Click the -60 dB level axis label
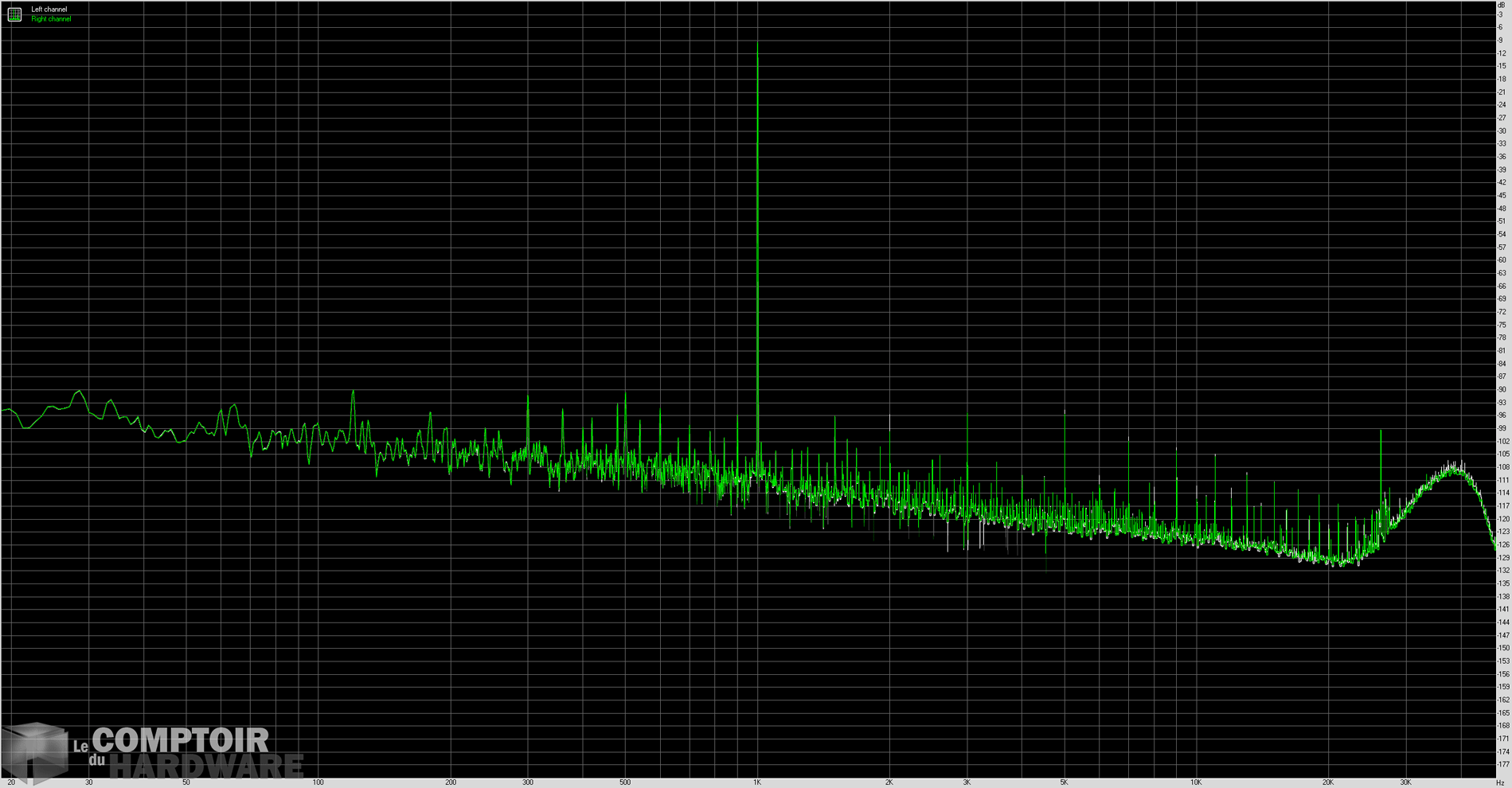 click(x=1502, y=260)
